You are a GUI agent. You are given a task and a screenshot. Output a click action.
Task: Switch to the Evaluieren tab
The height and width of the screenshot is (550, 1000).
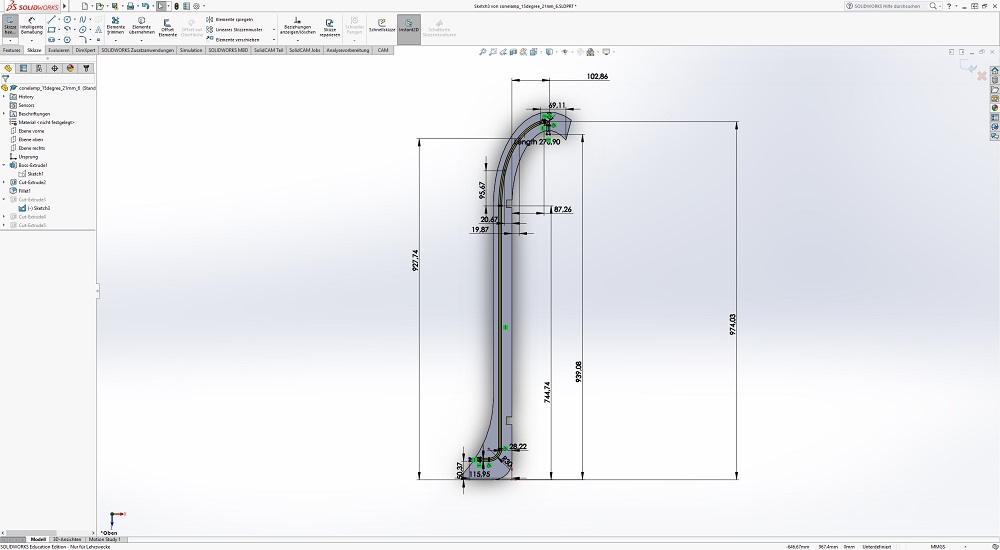[59, 50]
